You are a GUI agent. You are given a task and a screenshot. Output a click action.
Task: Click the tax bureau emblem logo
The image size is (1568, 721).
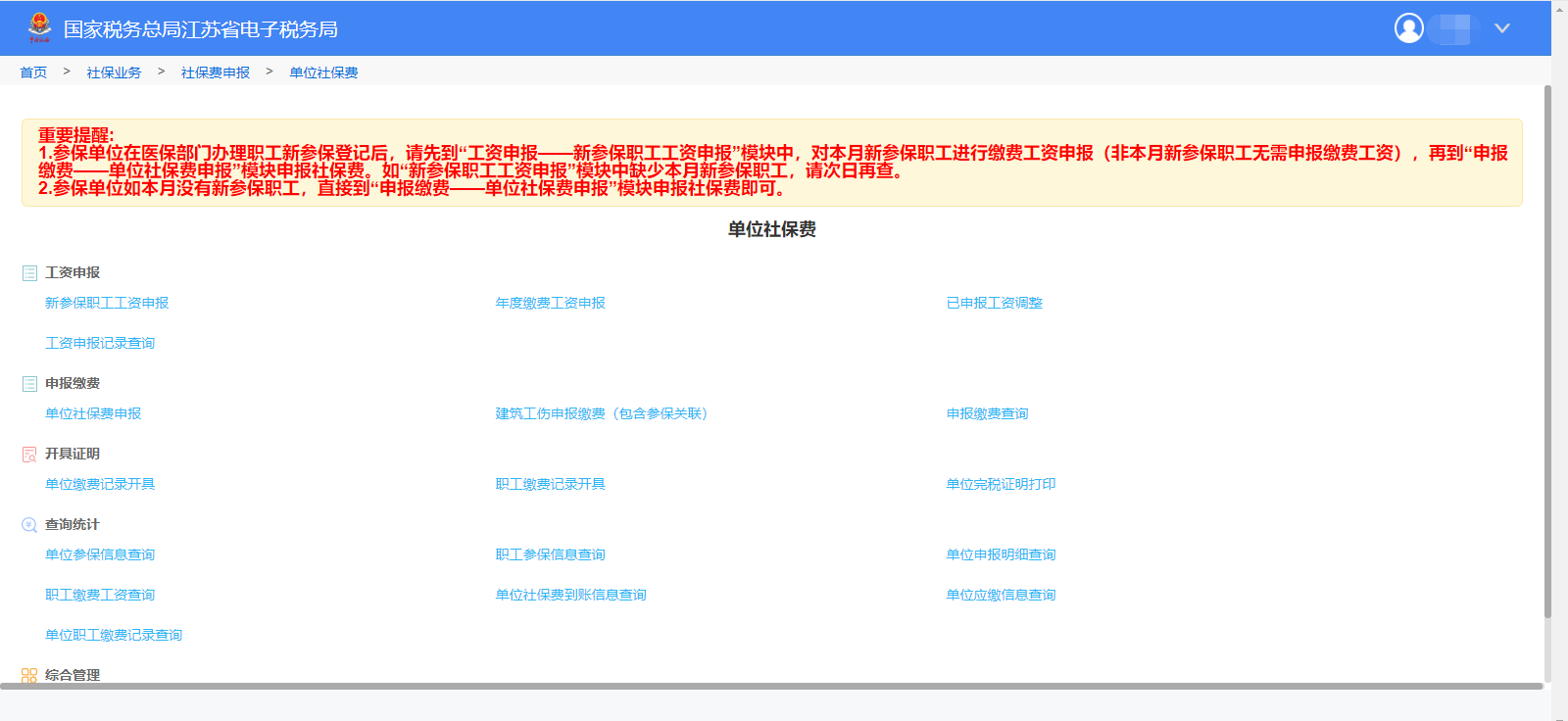click(39, 27)
